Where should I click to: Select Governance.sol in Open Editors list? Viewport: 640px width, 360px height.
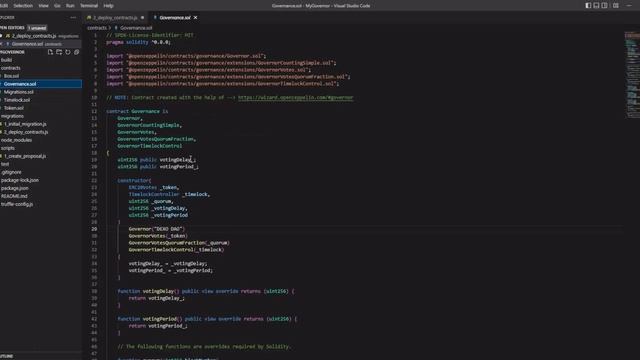click(x=41, y=44)
